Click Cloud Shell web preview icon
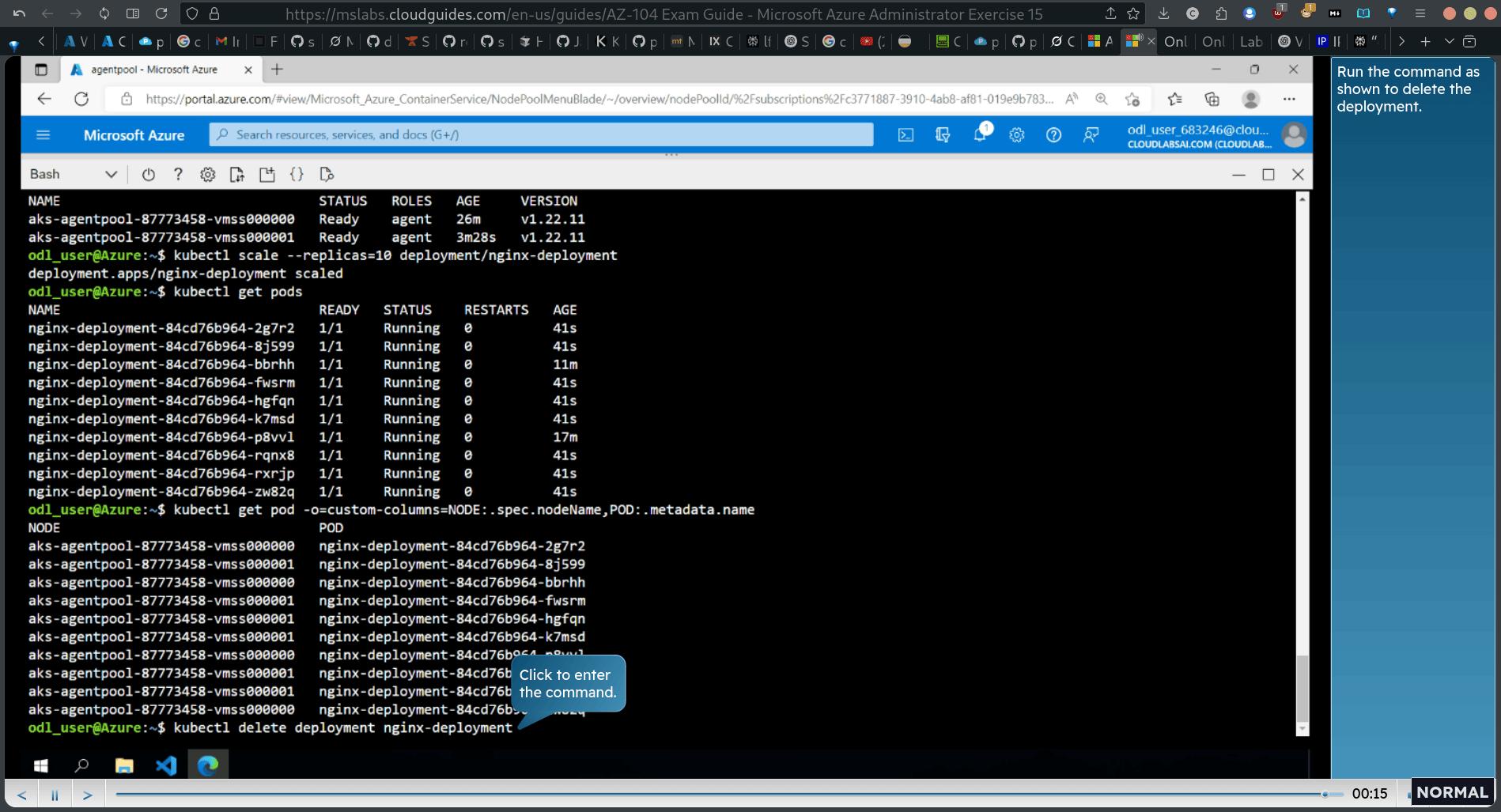 pos(327,175)
